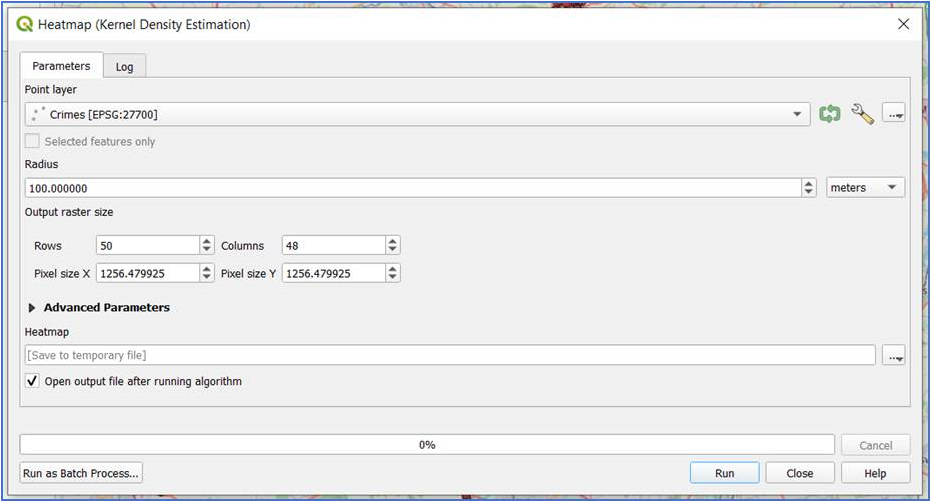The height and width of the screenshot is (504, 931).
Task: Click the dialog title Heatmap (Kernel Density Estimation)
Action: (x=144, y=24)
